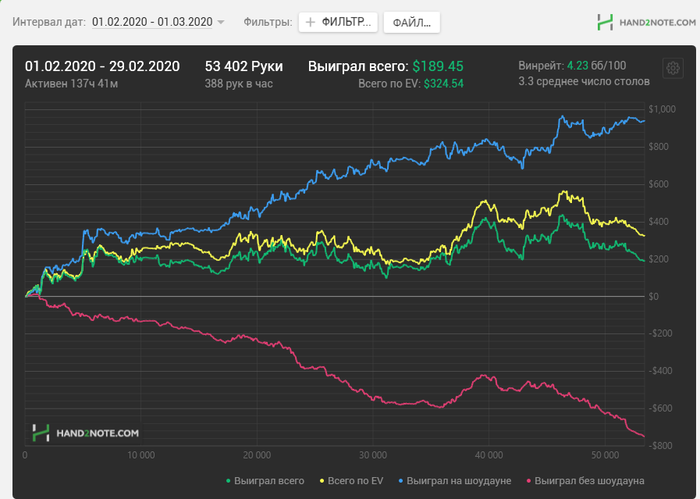Toggle the Всего по EV legend series
Screen dimensions: 700x499
[x=352, y=481]
